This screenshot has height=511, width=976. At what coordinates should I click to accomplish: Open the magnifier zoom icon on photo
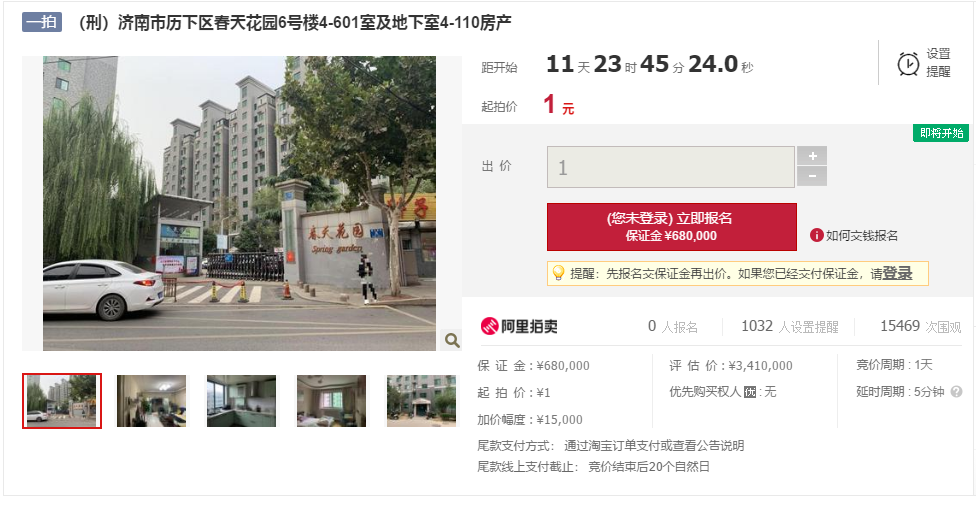(x=452, y=340)
